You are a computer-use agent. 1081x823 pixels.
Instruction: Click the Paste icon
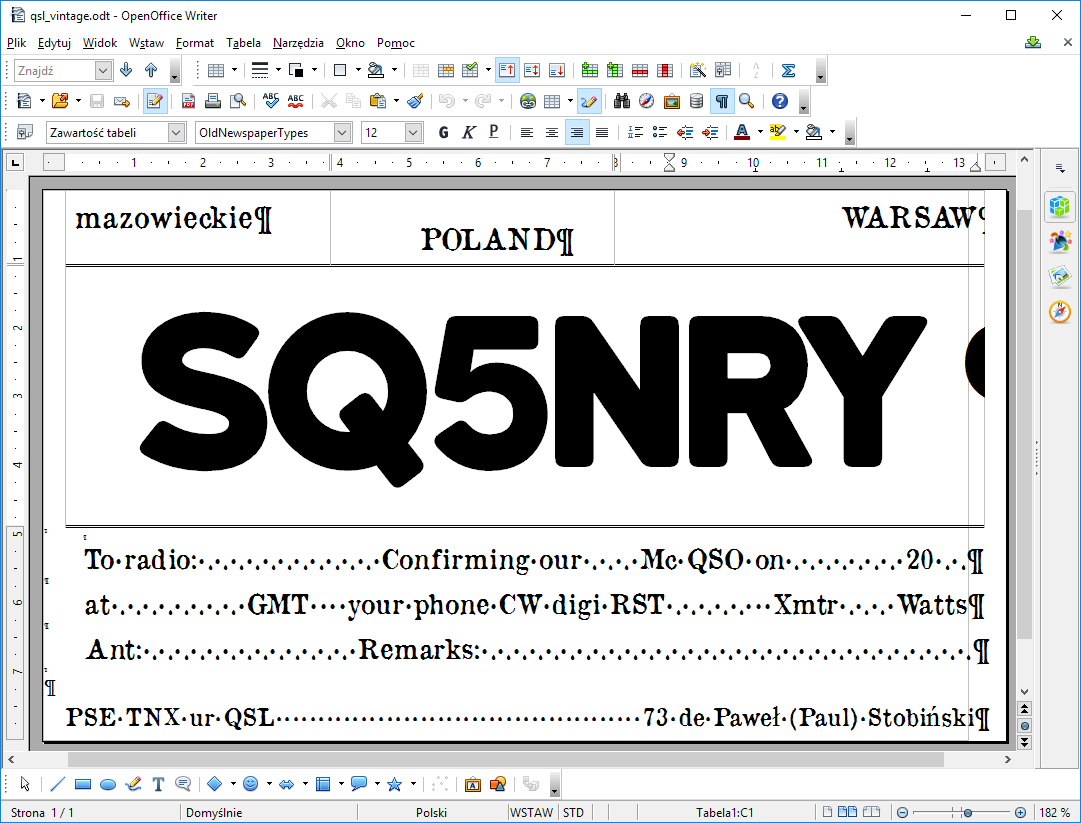click(x=378, y=101)
